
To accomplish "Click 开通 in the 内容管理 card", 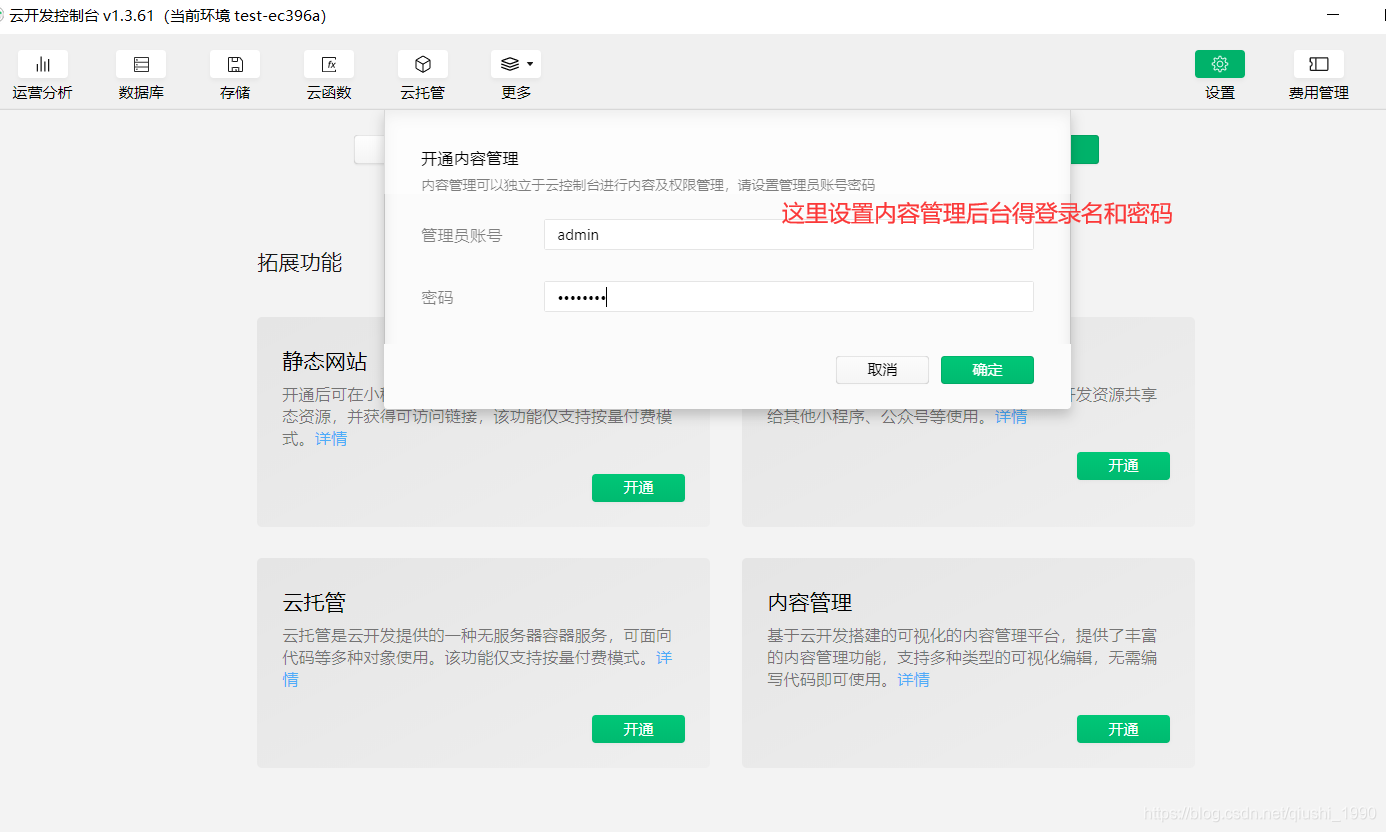I will 1123,729.
